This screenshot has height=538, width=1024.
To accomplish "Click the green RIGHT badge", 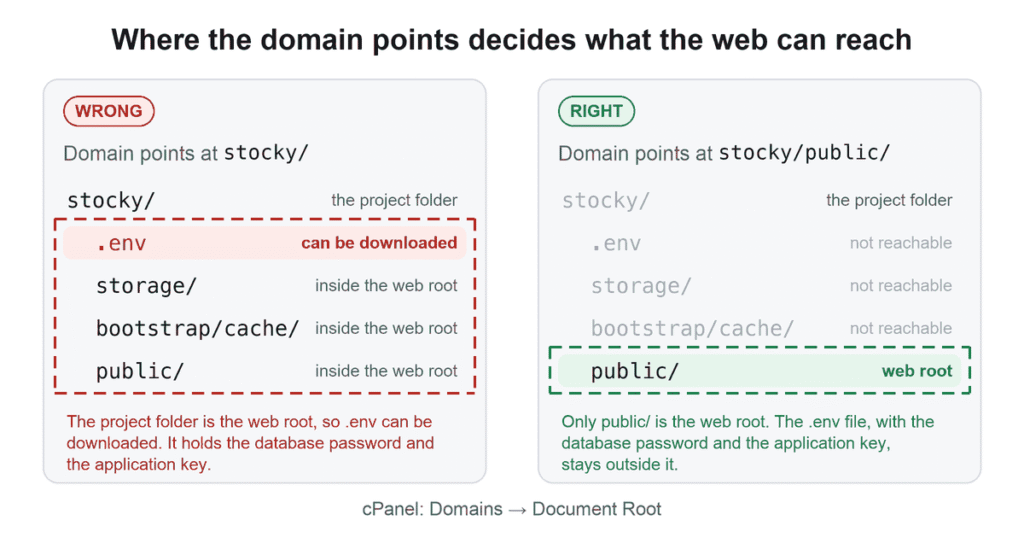I will 596,111.
